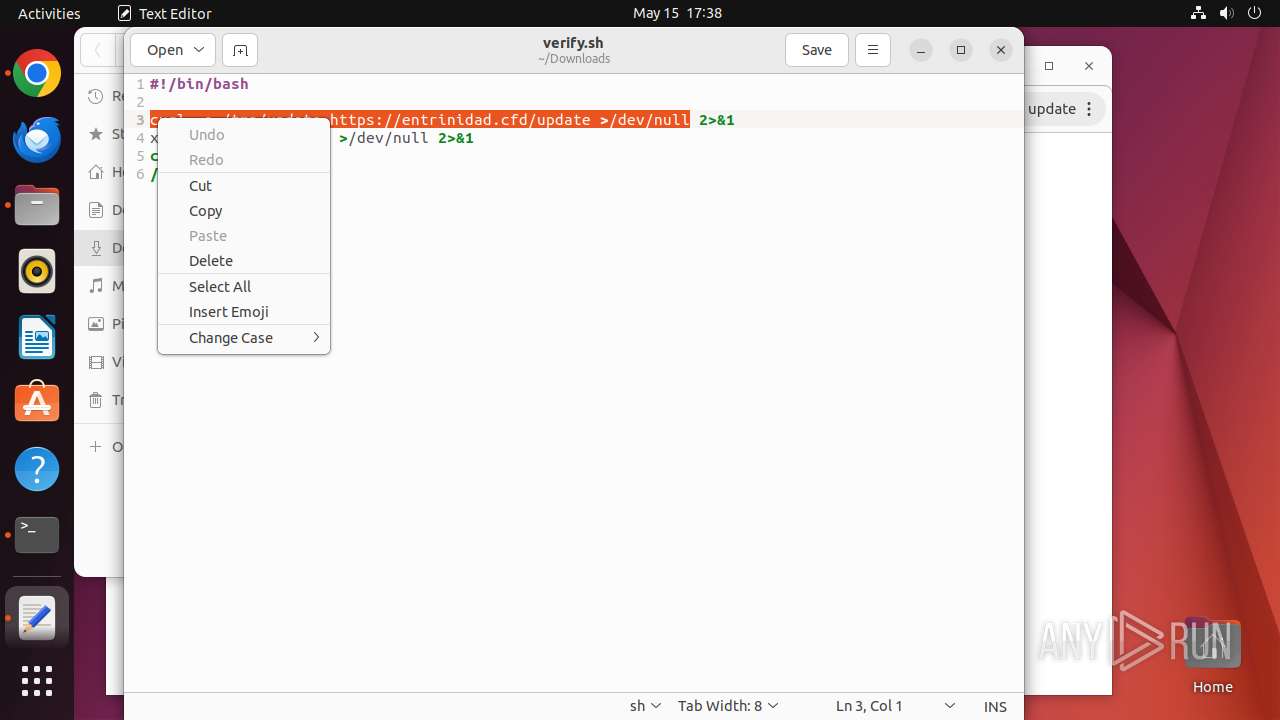The height and width of the screenshot is (720, 1280).
Task: Launch LibreOffice Writer from the dock
Action: tap(37, 338)
